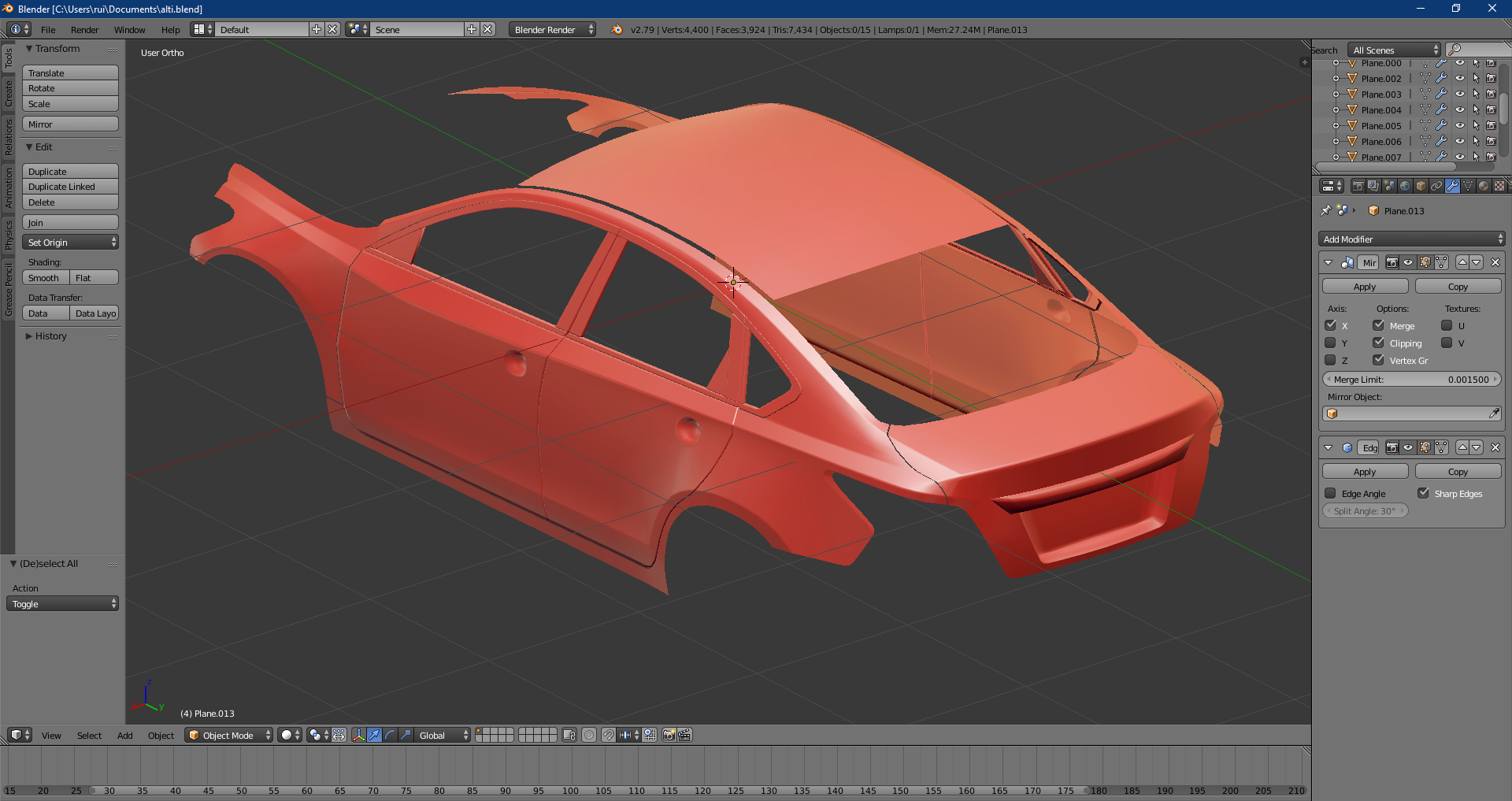Enable the Y axis mirror checkbox
Viewport: 1512px width, 801px height.
pos(1331,343)
